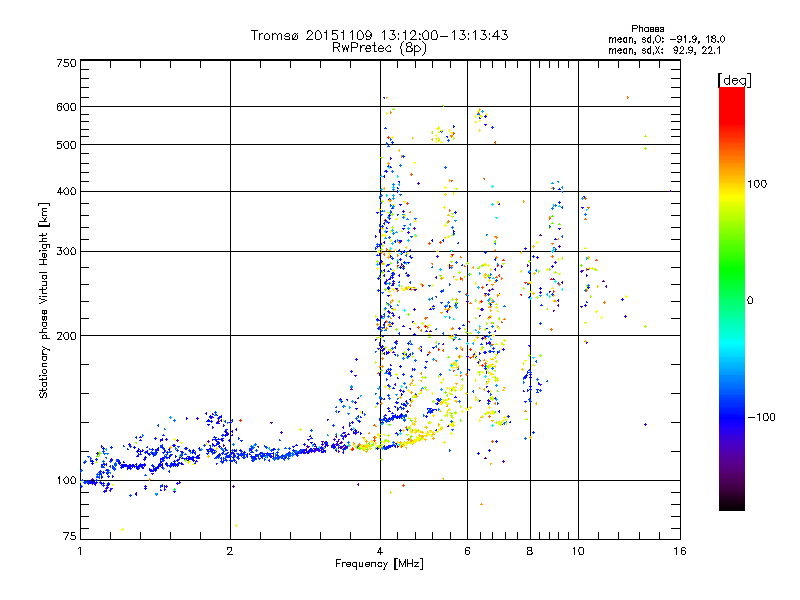Click the 'Frequency [MHz]' axis title
This screenshot has height=600, width=800.
[x=379, y=564]
